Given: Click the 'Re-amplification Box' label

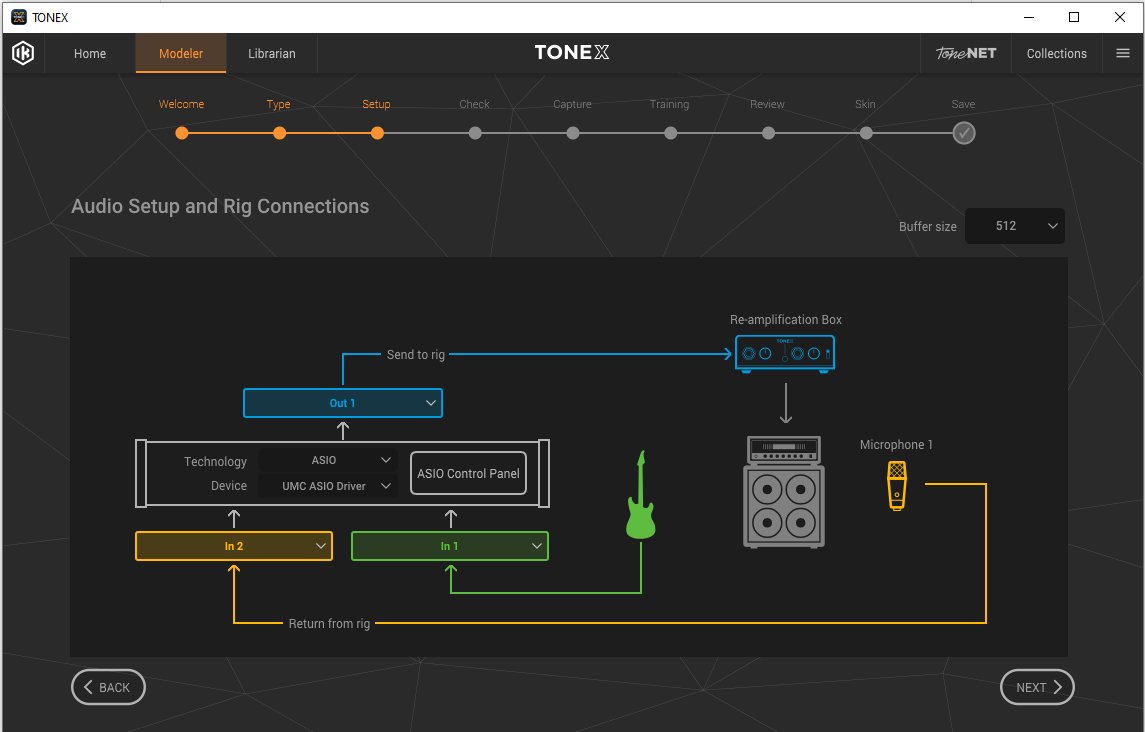Looking at the screenshot, I should point(786,319).
